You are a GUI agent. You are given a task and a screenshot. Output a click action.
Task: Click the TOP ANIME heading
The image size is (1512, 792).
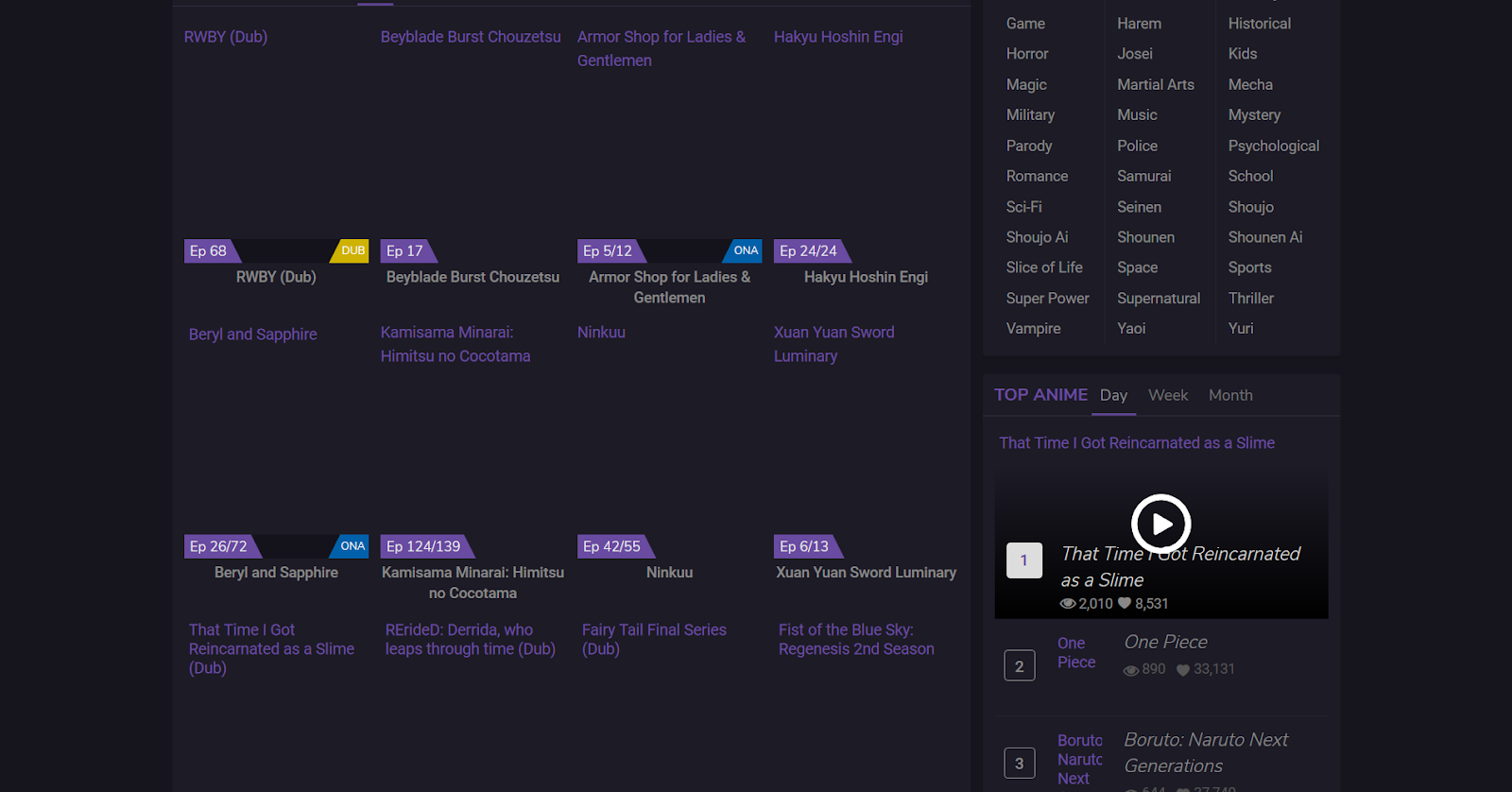(x=1040, y=395)
